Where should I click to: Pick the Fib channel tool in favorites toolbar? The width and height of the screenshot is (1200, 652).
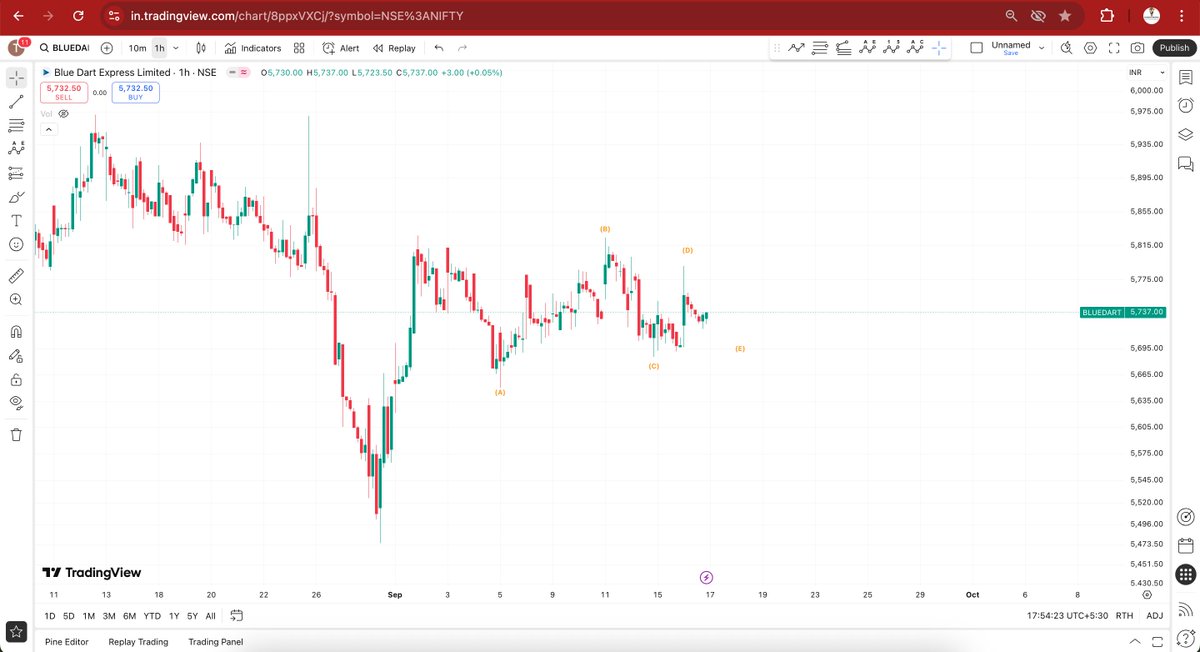coord(843,48)
